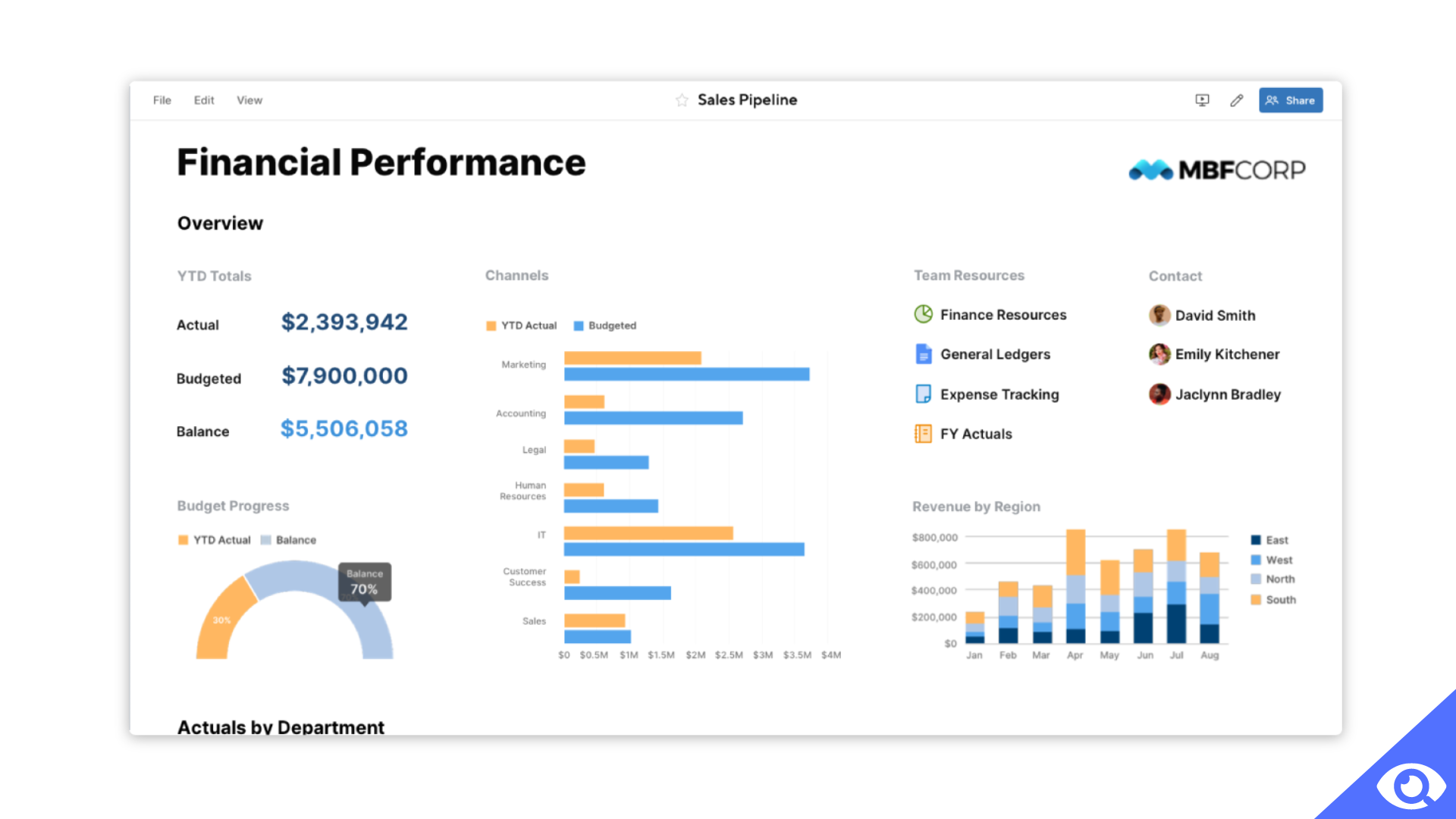The width and height of the screenshot is (1456, 819).
Task: Click the Balance 70% tooltip
Action: 365,582
